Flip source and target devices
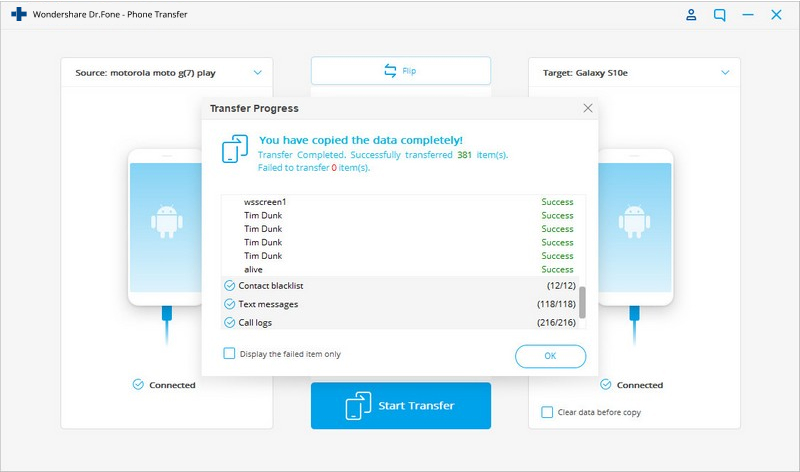 [x=401, y=71]
